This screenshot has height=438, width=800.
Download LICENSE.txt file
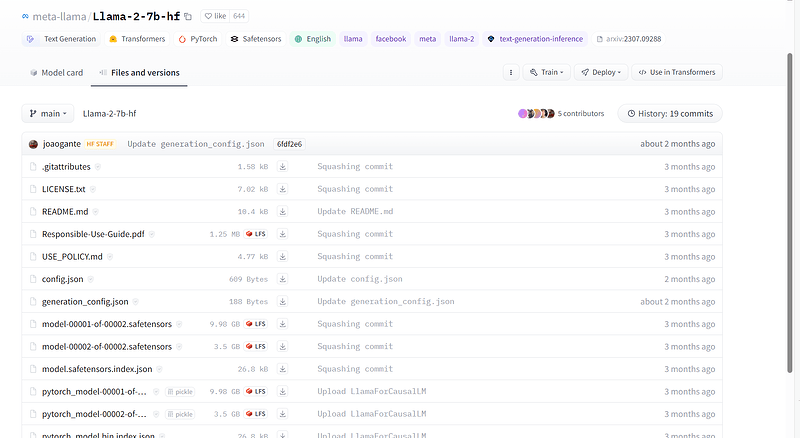point(283,189)
